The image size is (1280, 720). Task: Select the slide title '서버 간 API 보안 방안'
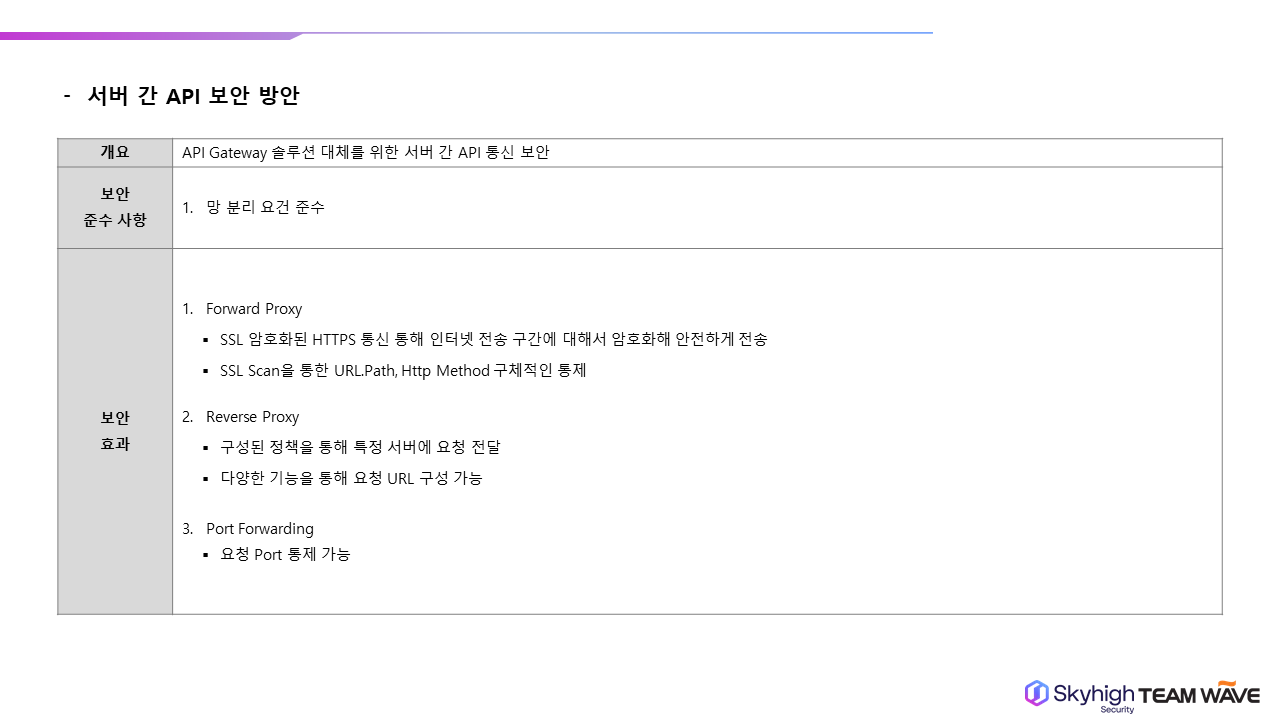(x=193, y=96)
